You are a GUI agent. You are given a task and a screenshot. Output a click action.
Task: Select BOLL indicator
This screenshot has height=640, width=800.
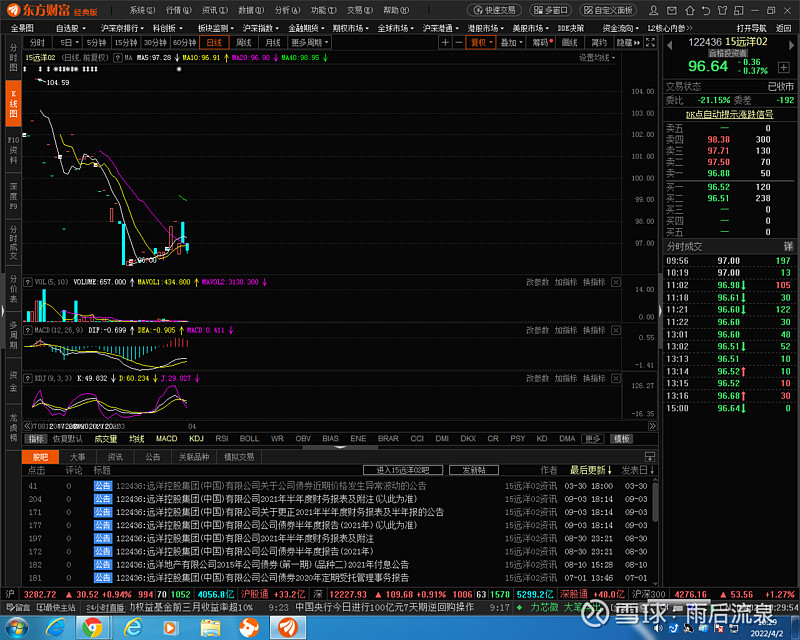tap(249, 438)
